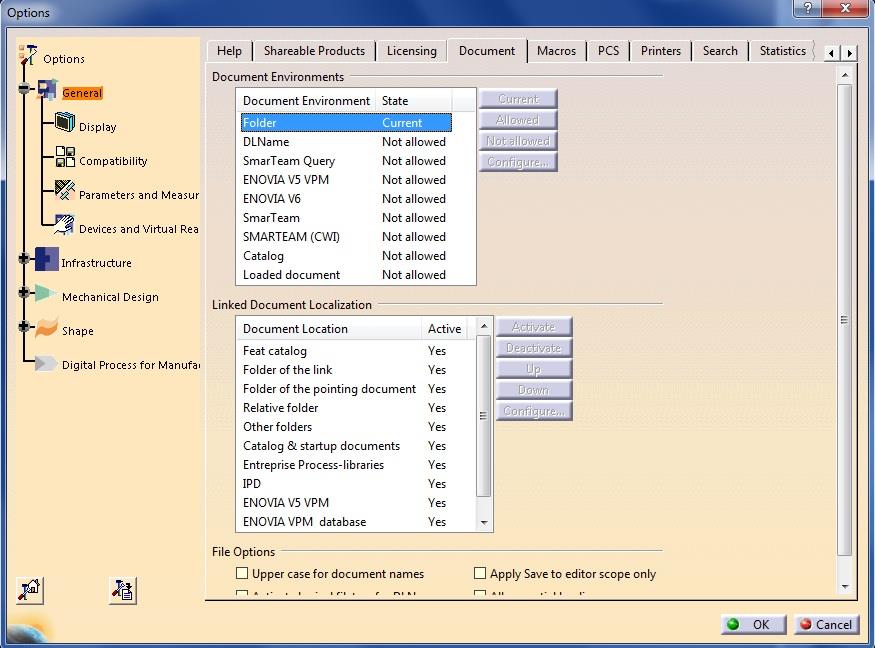
Task: Click the Document Location list scrollbar thumb
Action: 484,416
